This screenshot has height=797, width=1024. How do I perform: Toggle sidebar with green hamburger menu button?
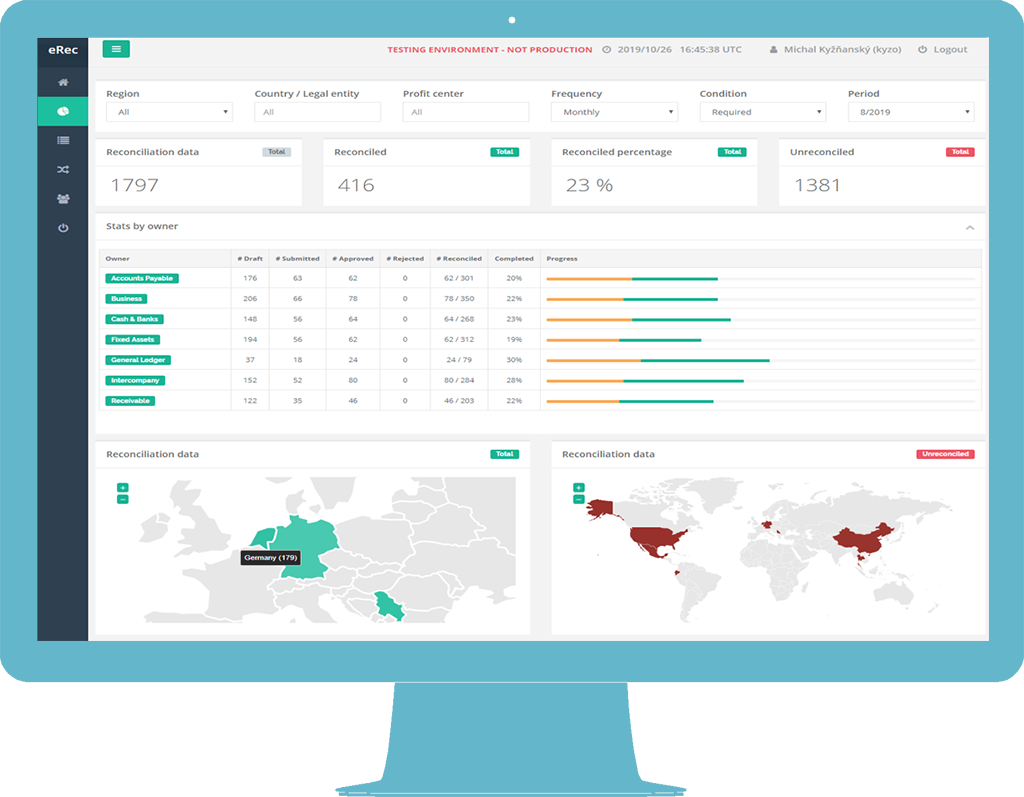(x=116, y=49)
